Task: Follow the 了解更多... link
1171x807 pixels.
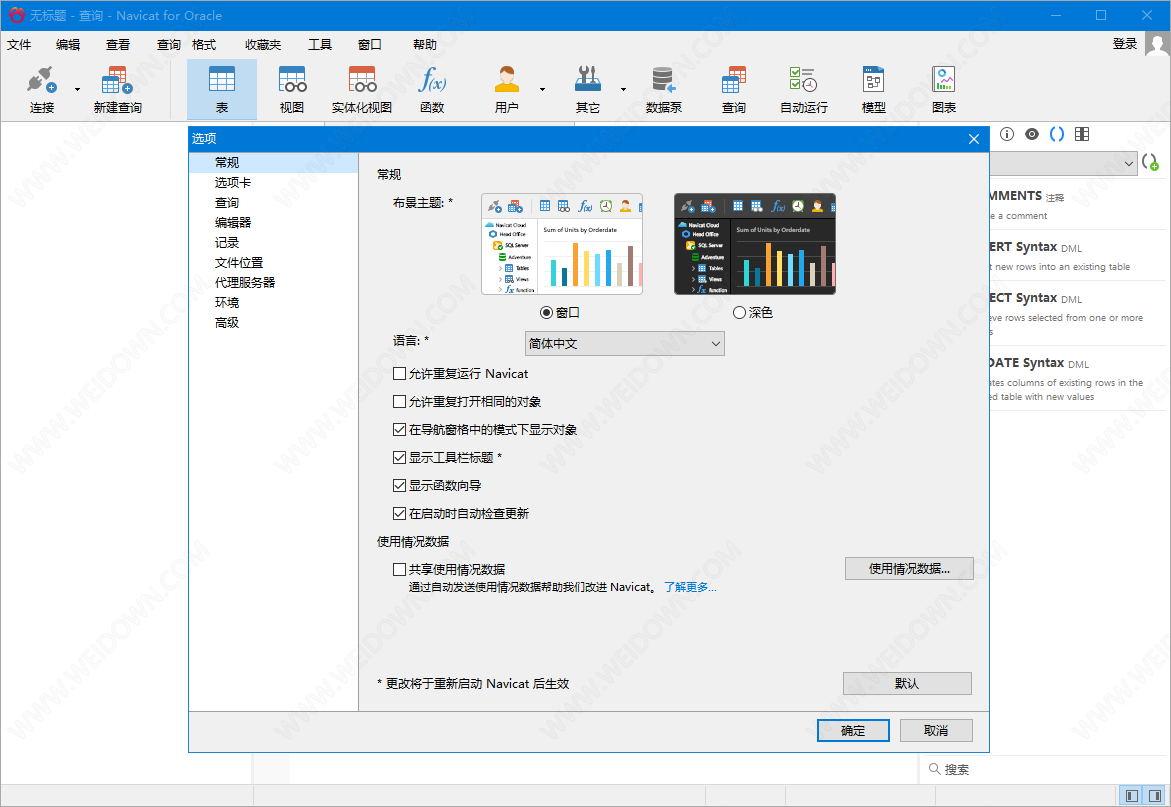Action: pos(690,588)
